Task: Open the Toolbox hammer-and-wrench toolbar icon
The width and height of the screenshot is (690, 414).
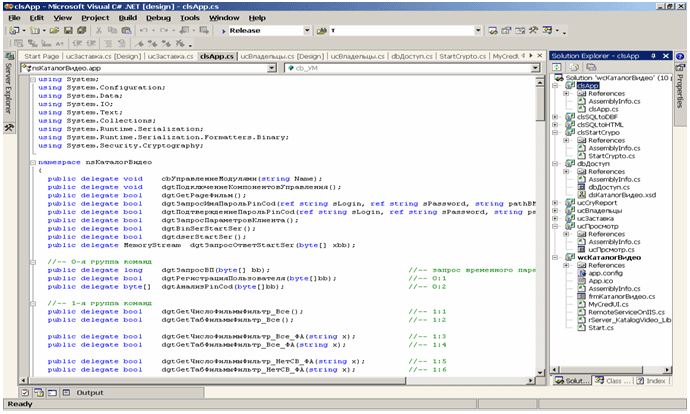Action: point(533,30)
